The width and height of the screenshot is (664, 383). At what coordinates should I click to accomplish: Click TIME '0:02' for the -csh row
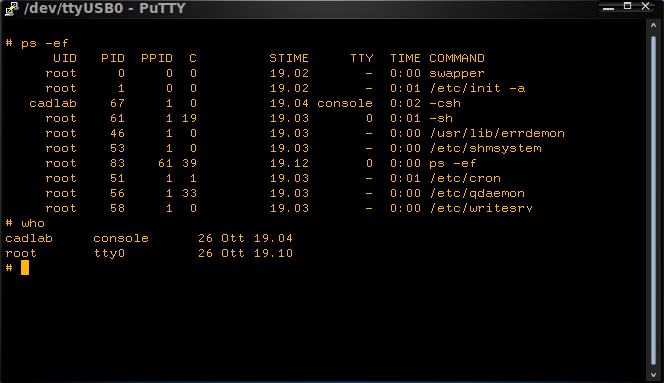[x=405, y=103]
